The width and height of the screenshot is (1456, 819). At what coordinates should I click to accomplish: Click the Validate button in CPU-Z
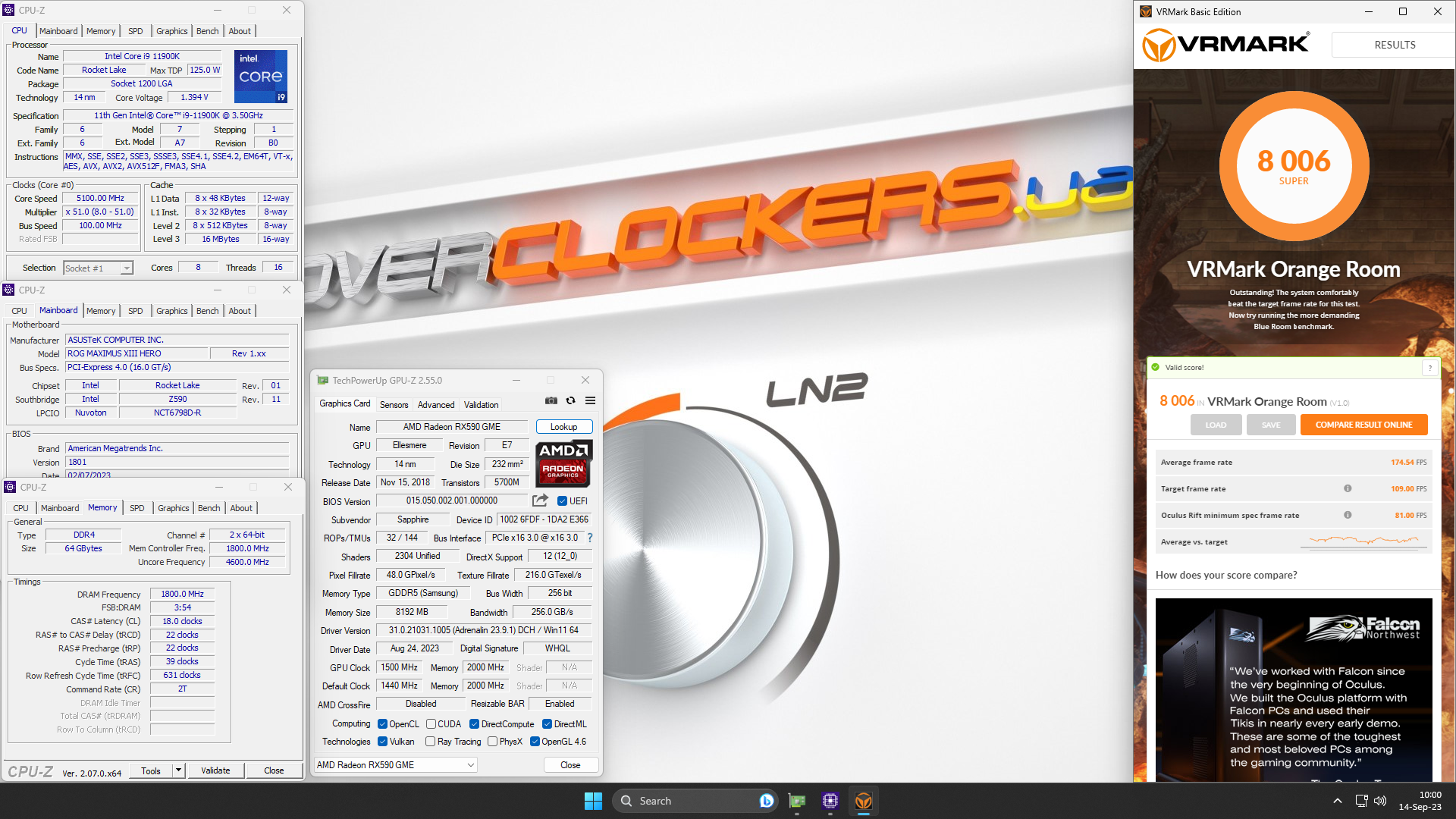(x=215, y=770)
